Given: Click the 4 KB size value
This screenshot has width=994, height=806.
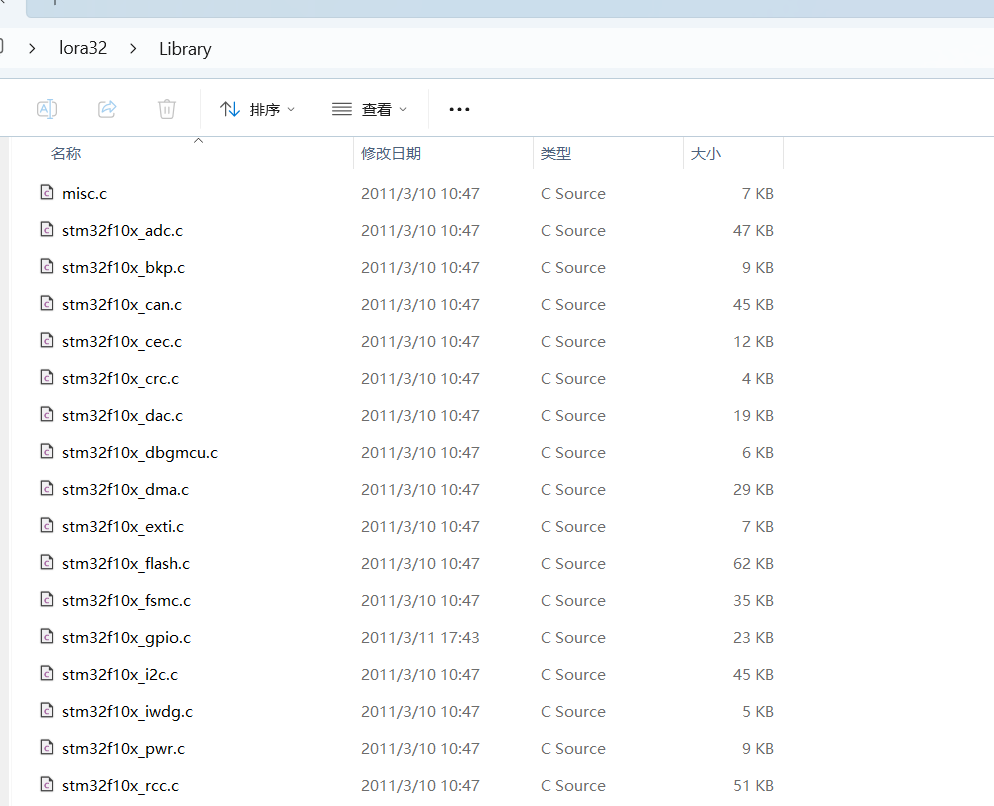Looking at the screenshot, I should (758, 379).
